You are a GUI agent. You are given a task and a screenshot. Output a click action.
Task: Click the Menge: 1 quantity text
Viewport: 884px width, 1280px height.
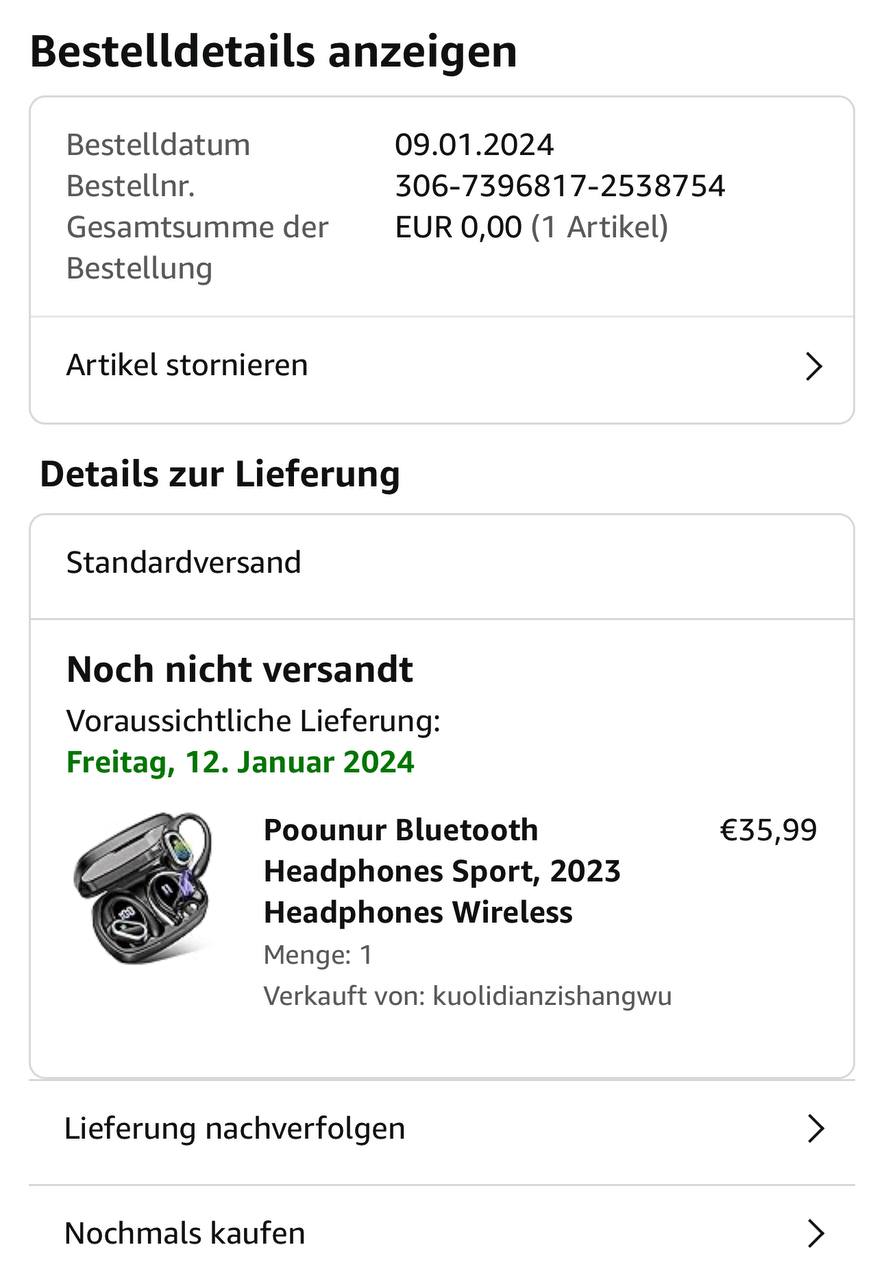[x=318, y=955]
